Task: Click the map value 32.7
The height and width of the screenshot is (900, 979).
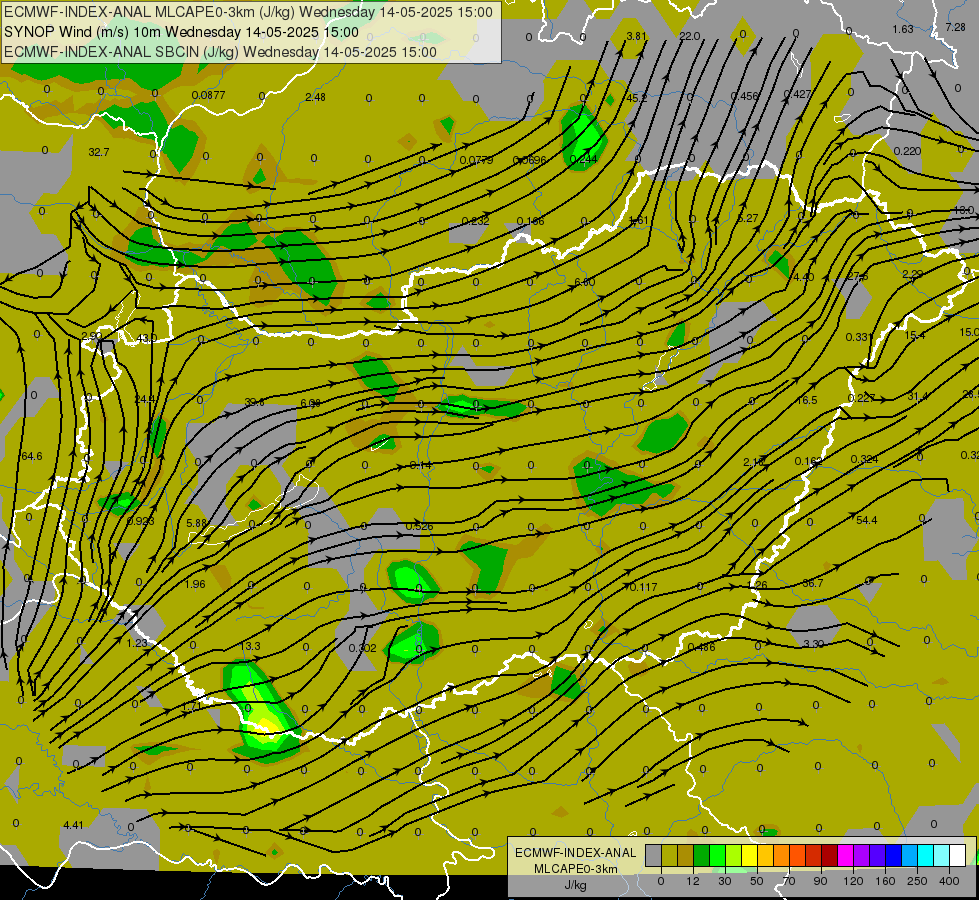Action: (99, 152)
